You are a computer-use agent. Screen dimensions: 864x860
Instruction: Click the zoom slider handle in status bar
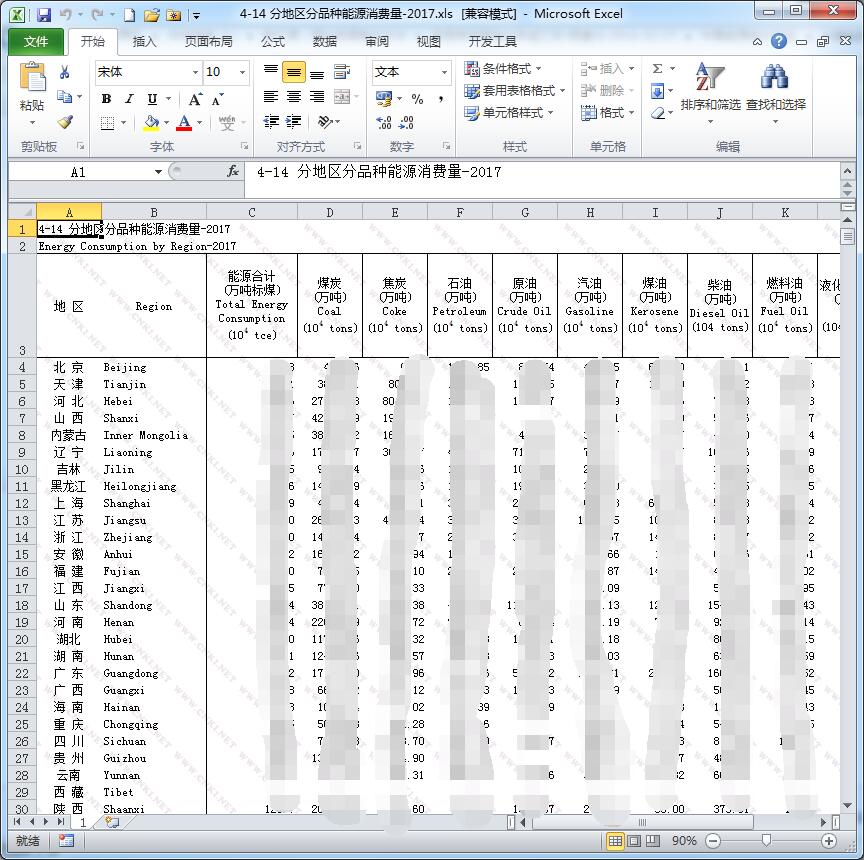(765, 841)
